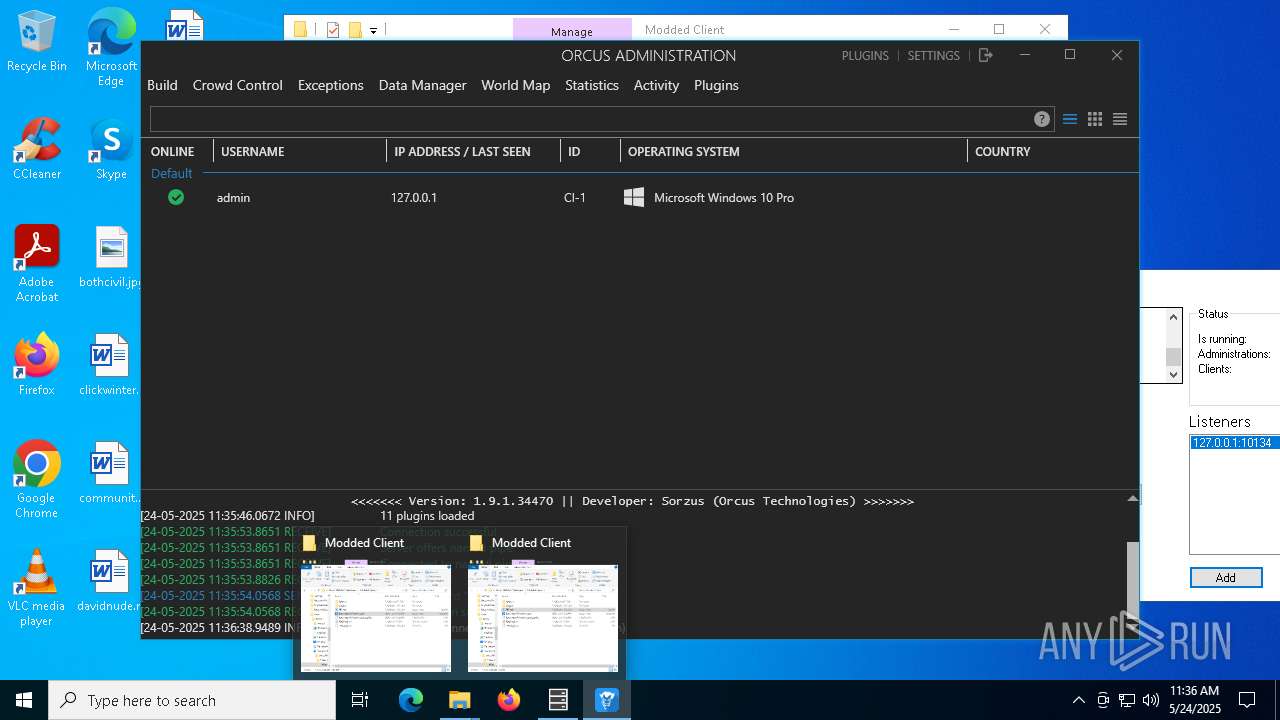Image resolution: width=1280 pixels, height=720 pixels.
Task: Open the notification center icon
Action: pos(1247,700)
